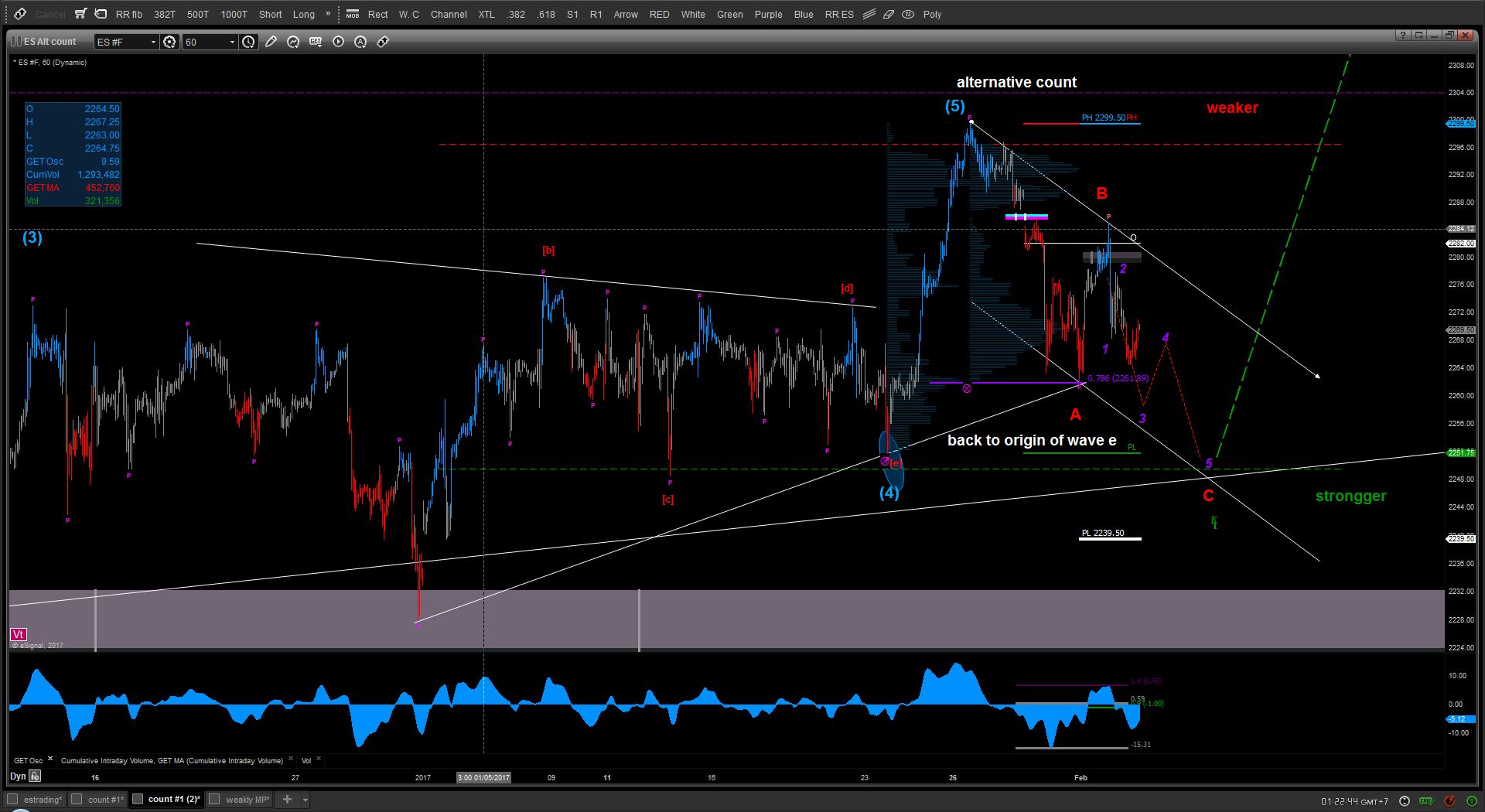Click the padlock status icon
The height and width of the screenshot is (812, 1485).
[1427, 801]
